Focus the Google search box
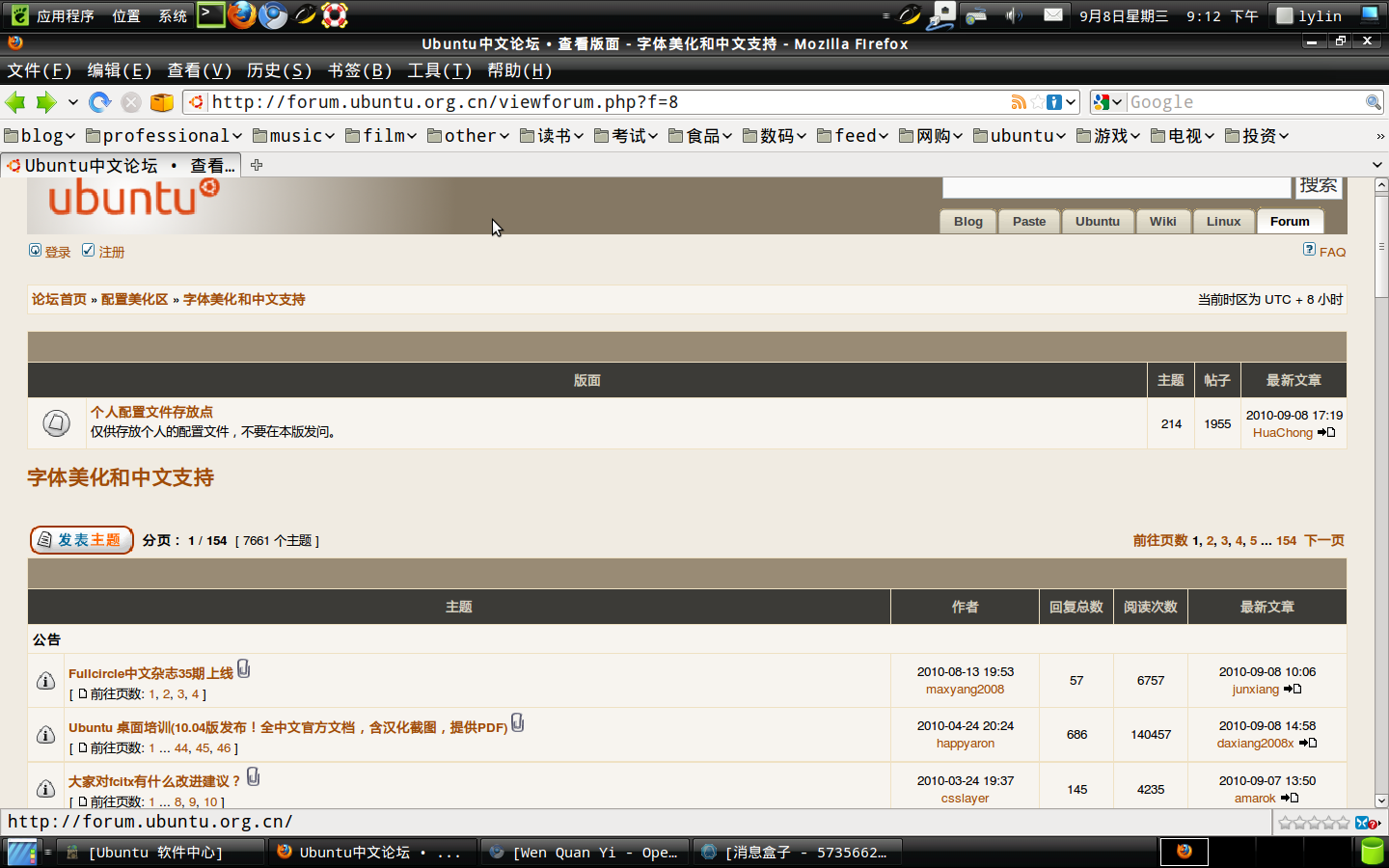 click(x=1245, y=102)
